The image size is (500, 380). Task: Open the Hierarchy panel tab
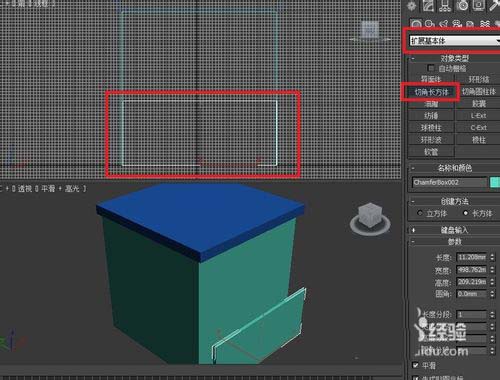pyautogui.click(x=445, y=6)
